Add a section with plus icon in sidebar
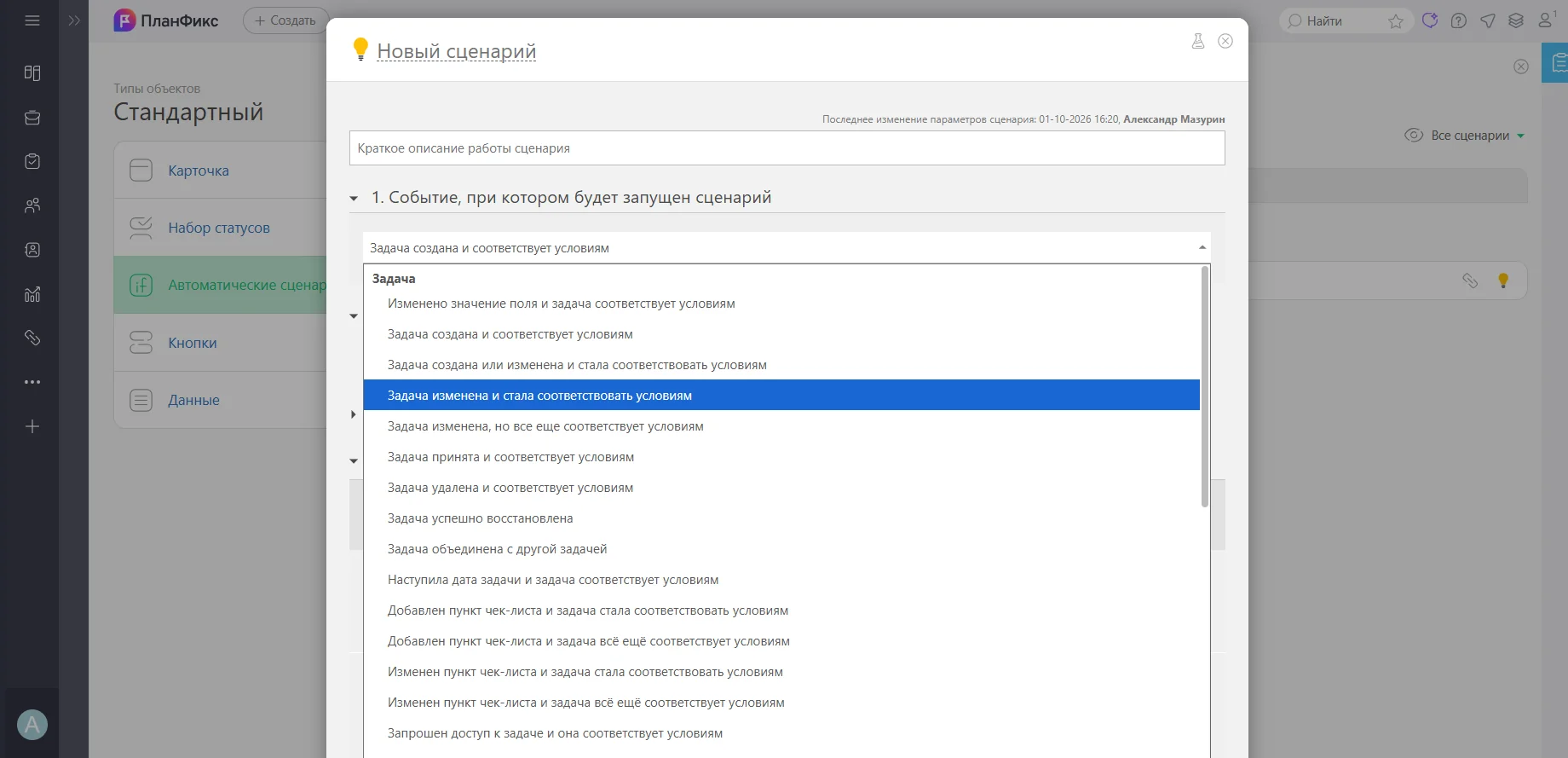This screenshot has height=758, width=1568. [x=32, y=426]
